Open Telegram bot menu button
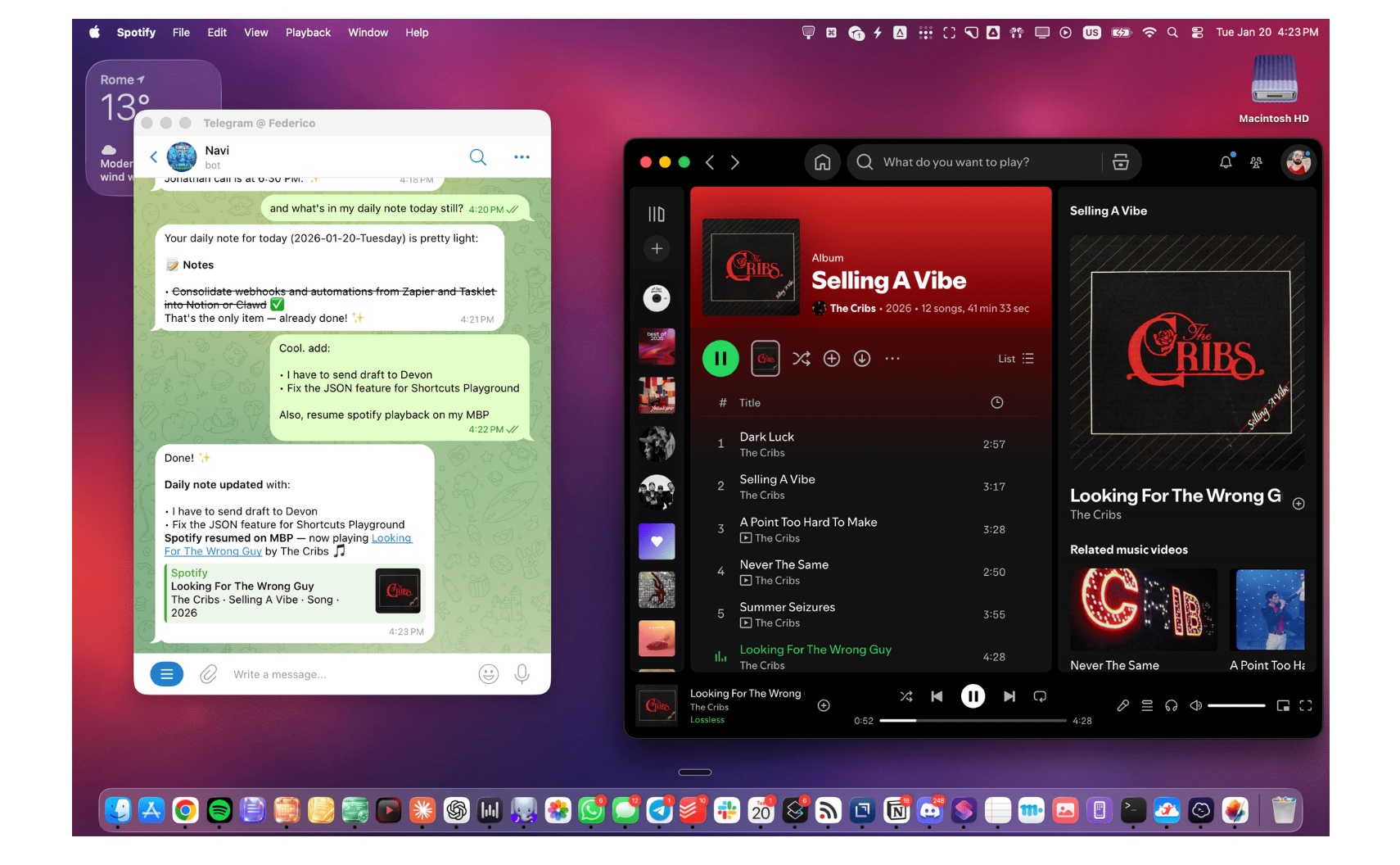Image resolution: width=1400 pixels, height=865 pixels. click(167, 674)
